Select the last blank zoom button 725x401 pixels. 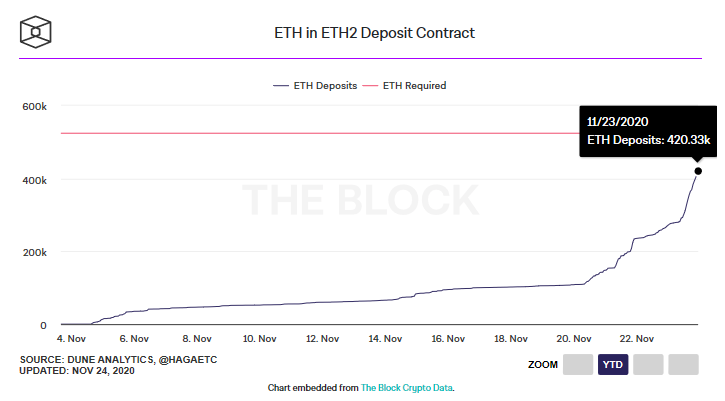(683, 364)
